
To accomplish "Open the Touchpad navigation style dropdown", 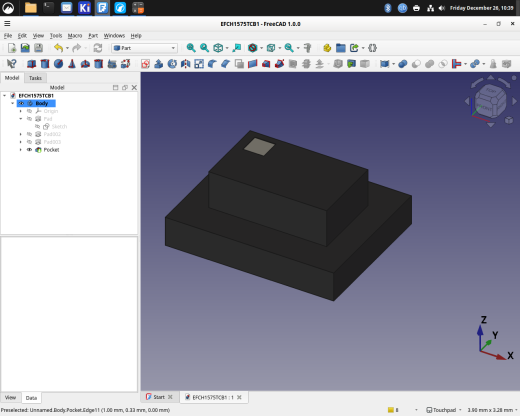I will coord(444,410).
